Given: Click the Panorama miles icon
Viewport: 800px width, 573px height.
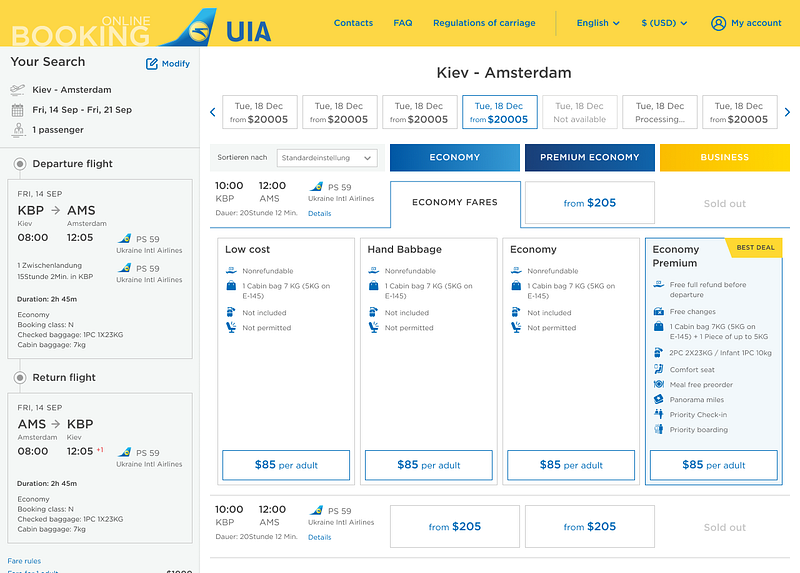Looking at the screenshot, I should [659, 399].
